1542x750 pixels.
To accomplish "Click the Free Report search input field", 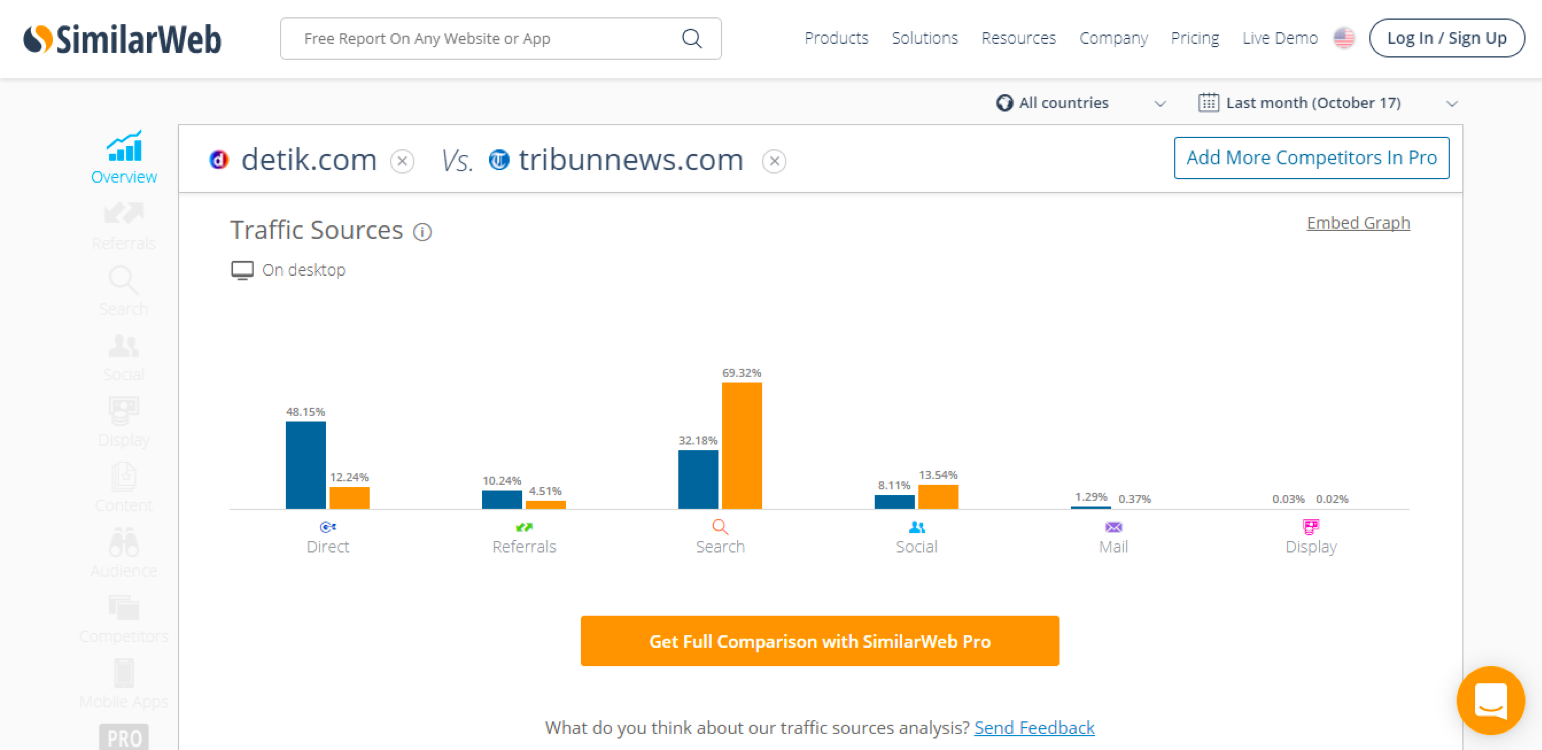I will [x=500, y=38].
